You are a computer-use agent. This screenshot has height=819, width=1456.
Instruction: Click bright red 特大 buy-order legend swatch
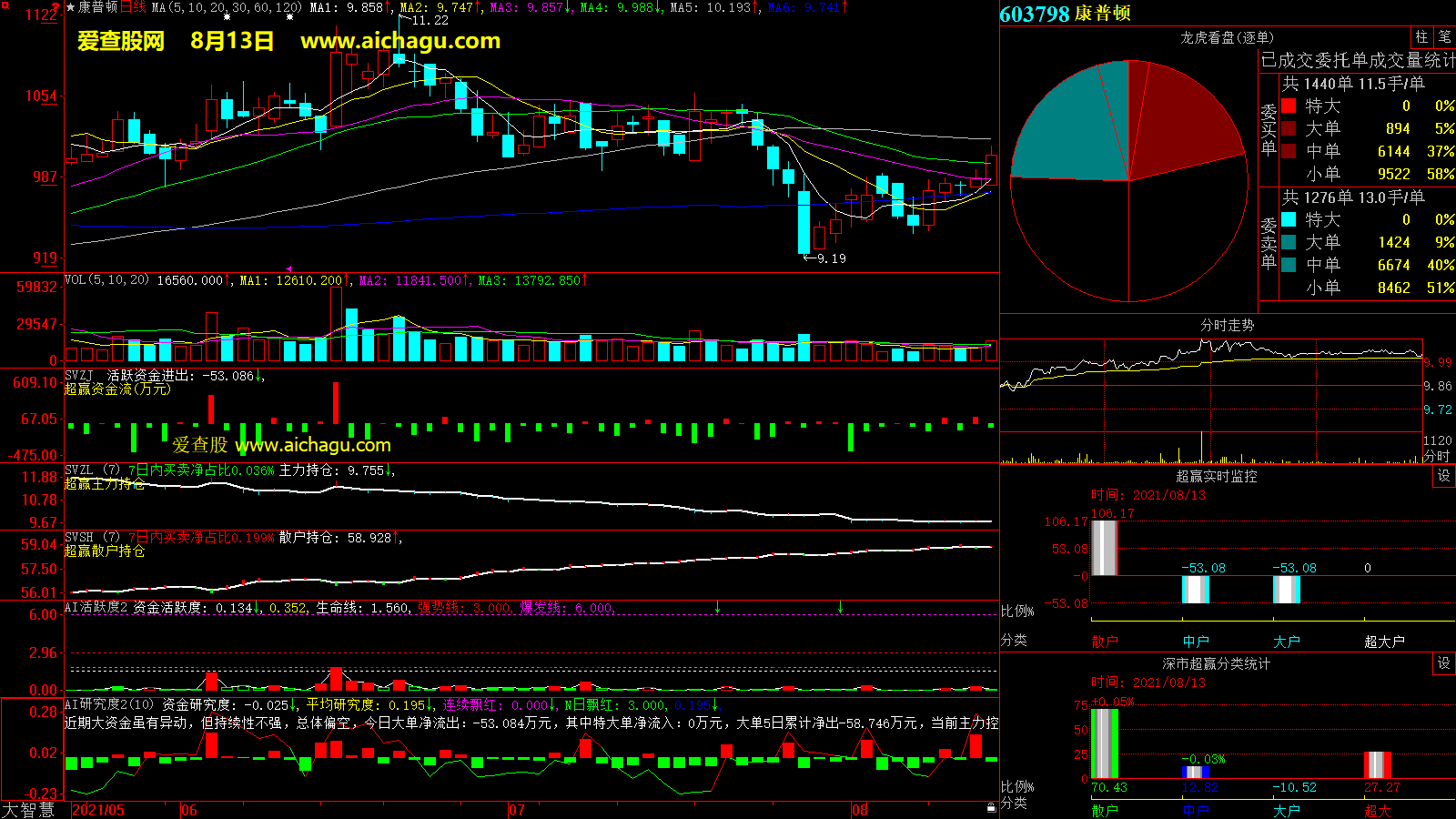click(x=1289, y=106)
